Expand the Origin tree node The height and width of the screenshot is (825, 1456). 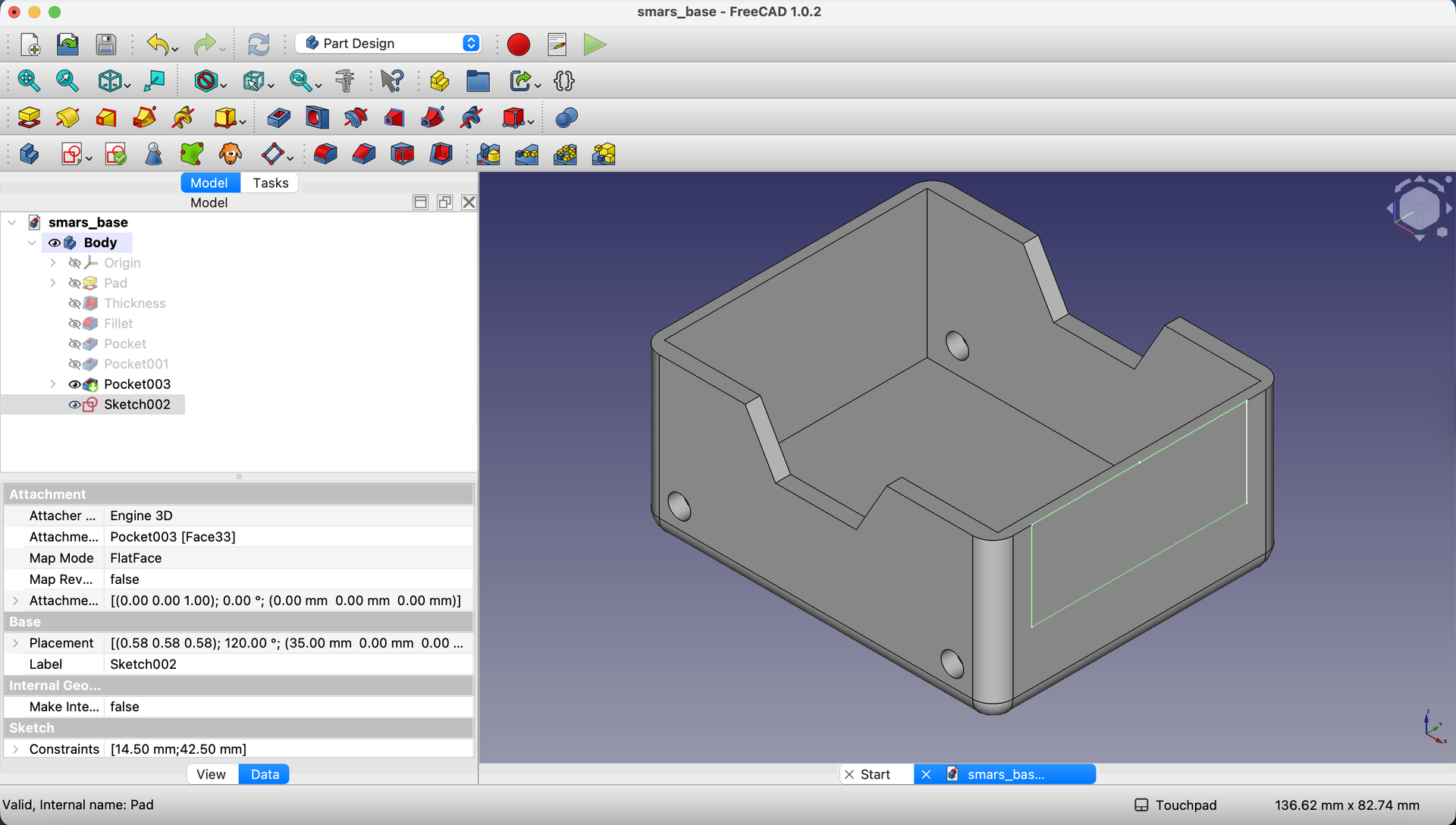[x=53, y=262]
